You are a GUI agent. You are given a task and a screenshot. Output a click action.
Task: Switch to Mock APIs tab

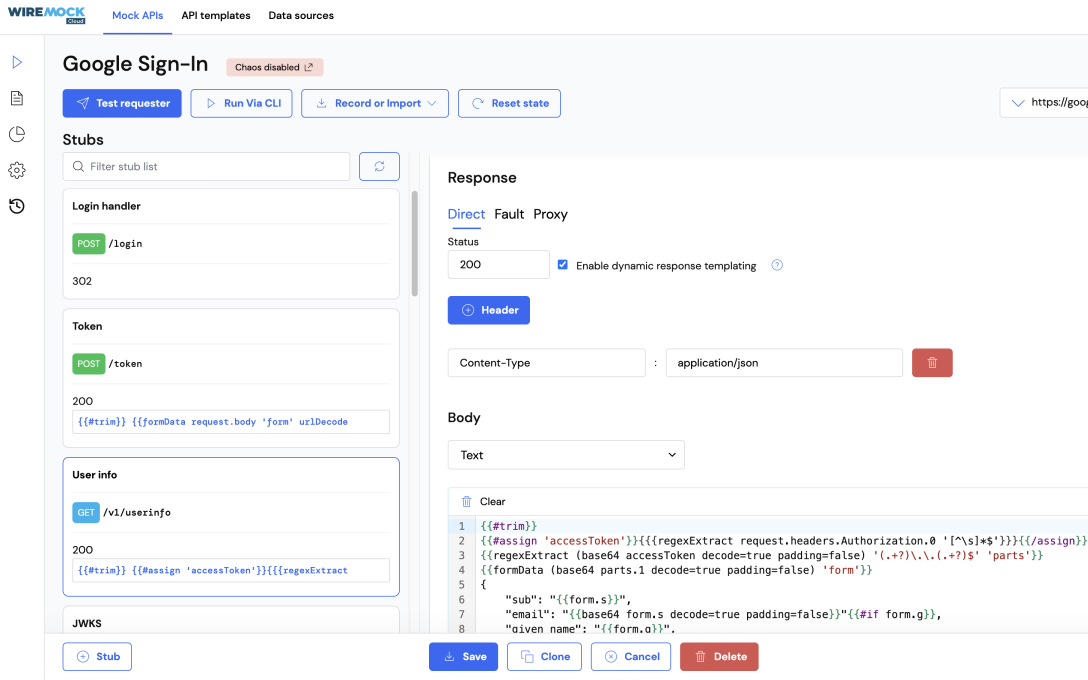coord(137,15)
